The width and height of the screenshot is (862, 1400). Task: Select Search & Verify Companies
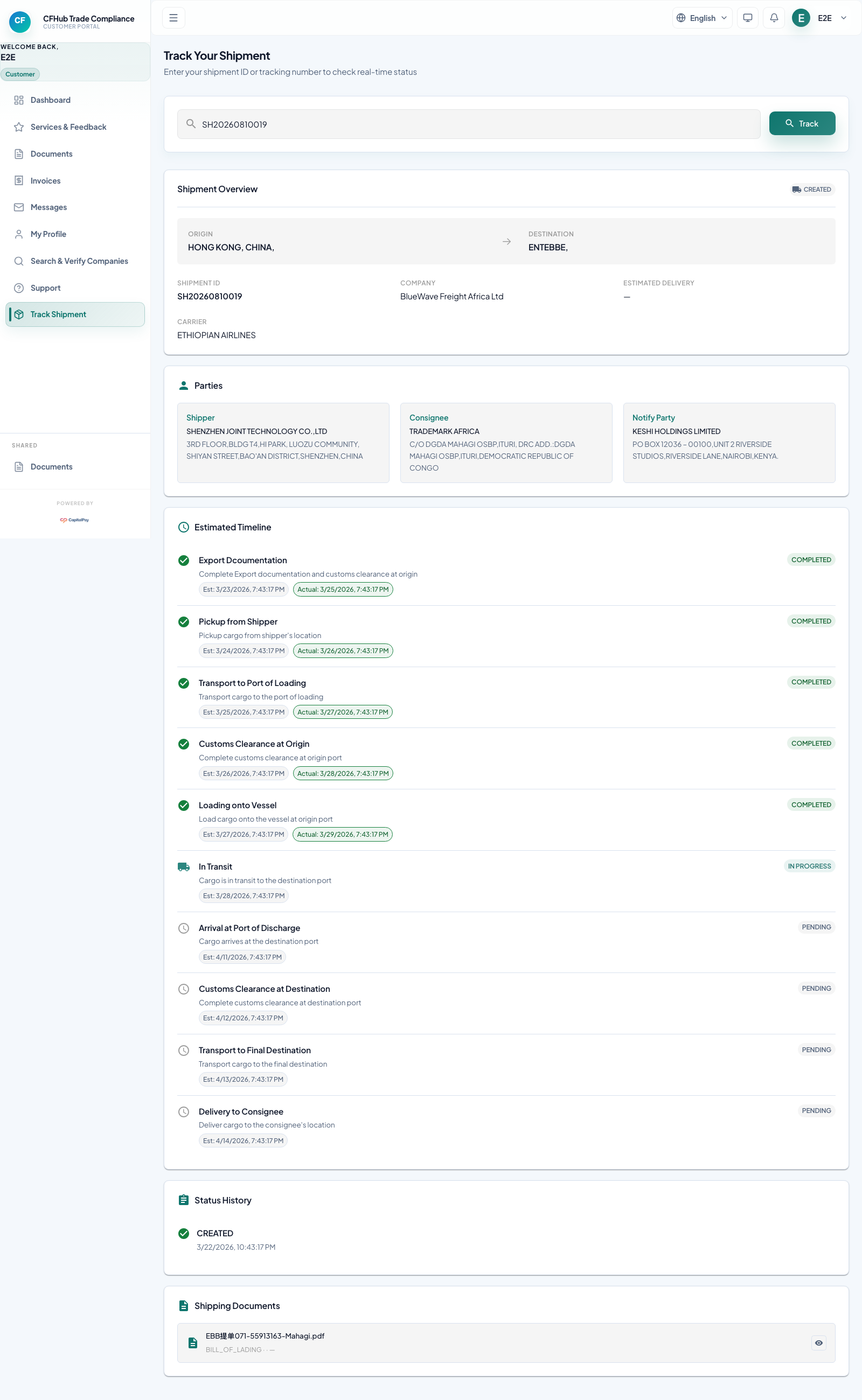point(79,261)
